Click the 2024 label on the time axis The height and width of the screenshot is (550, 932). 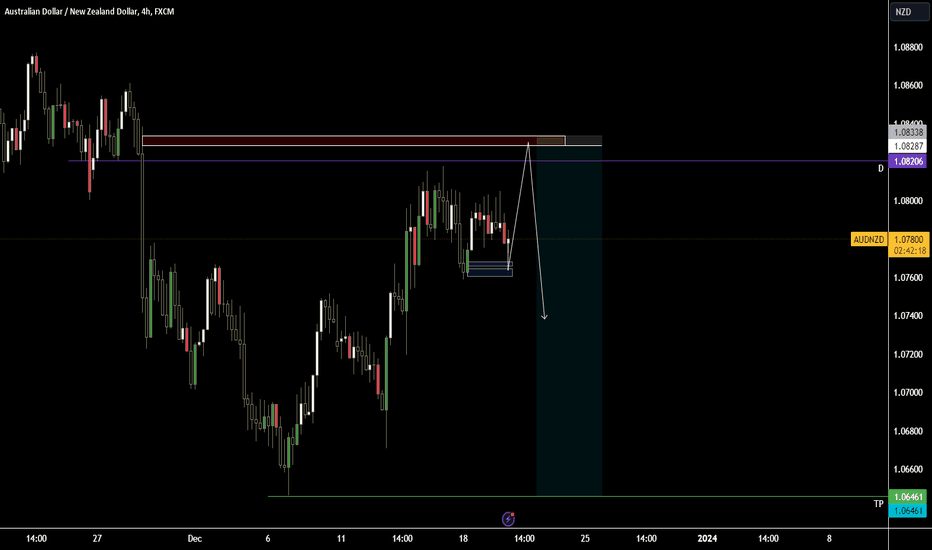(707, 539)
